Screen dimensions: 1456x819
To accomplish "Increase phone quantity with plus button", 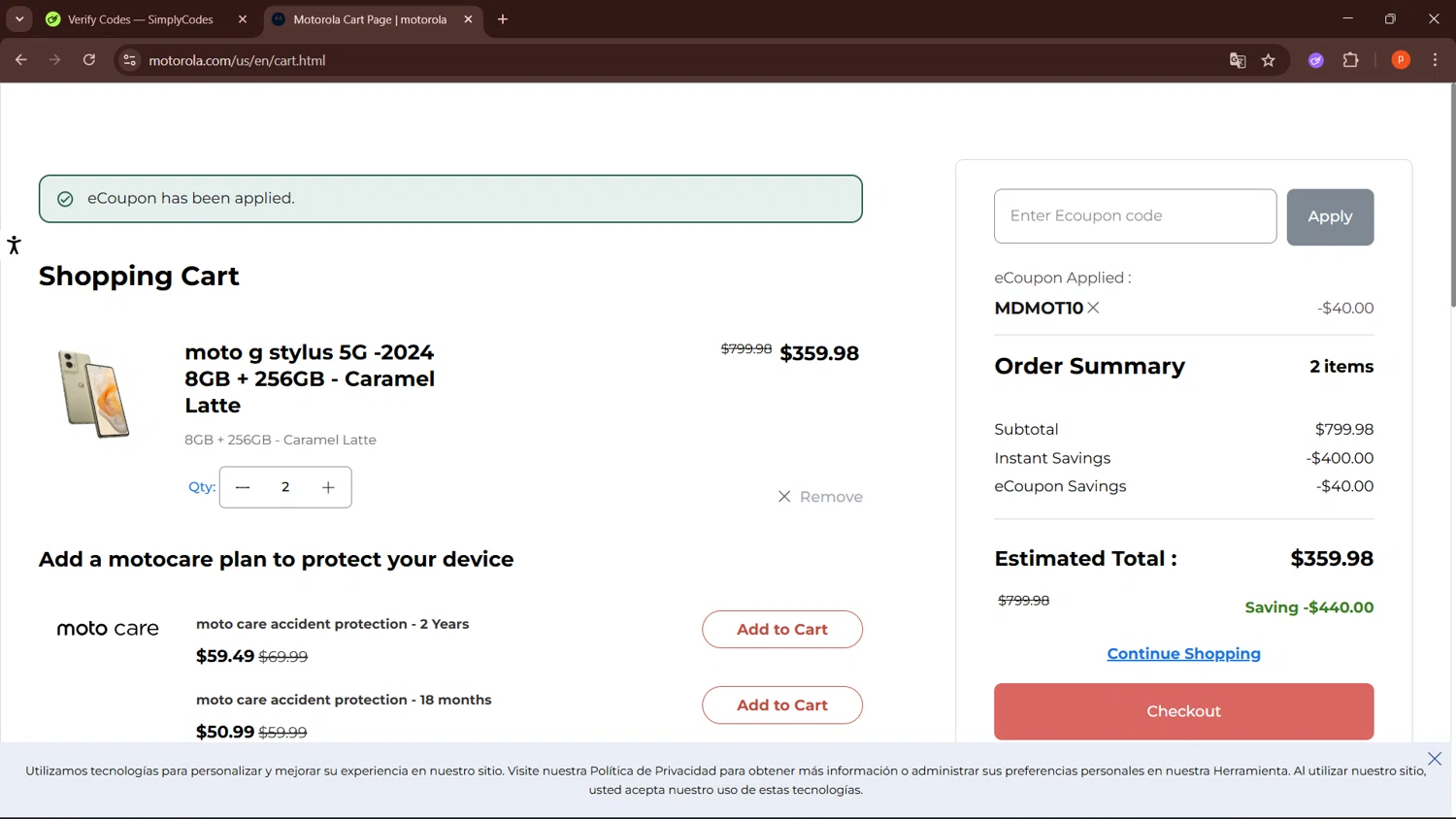I will tap(328, 487).
